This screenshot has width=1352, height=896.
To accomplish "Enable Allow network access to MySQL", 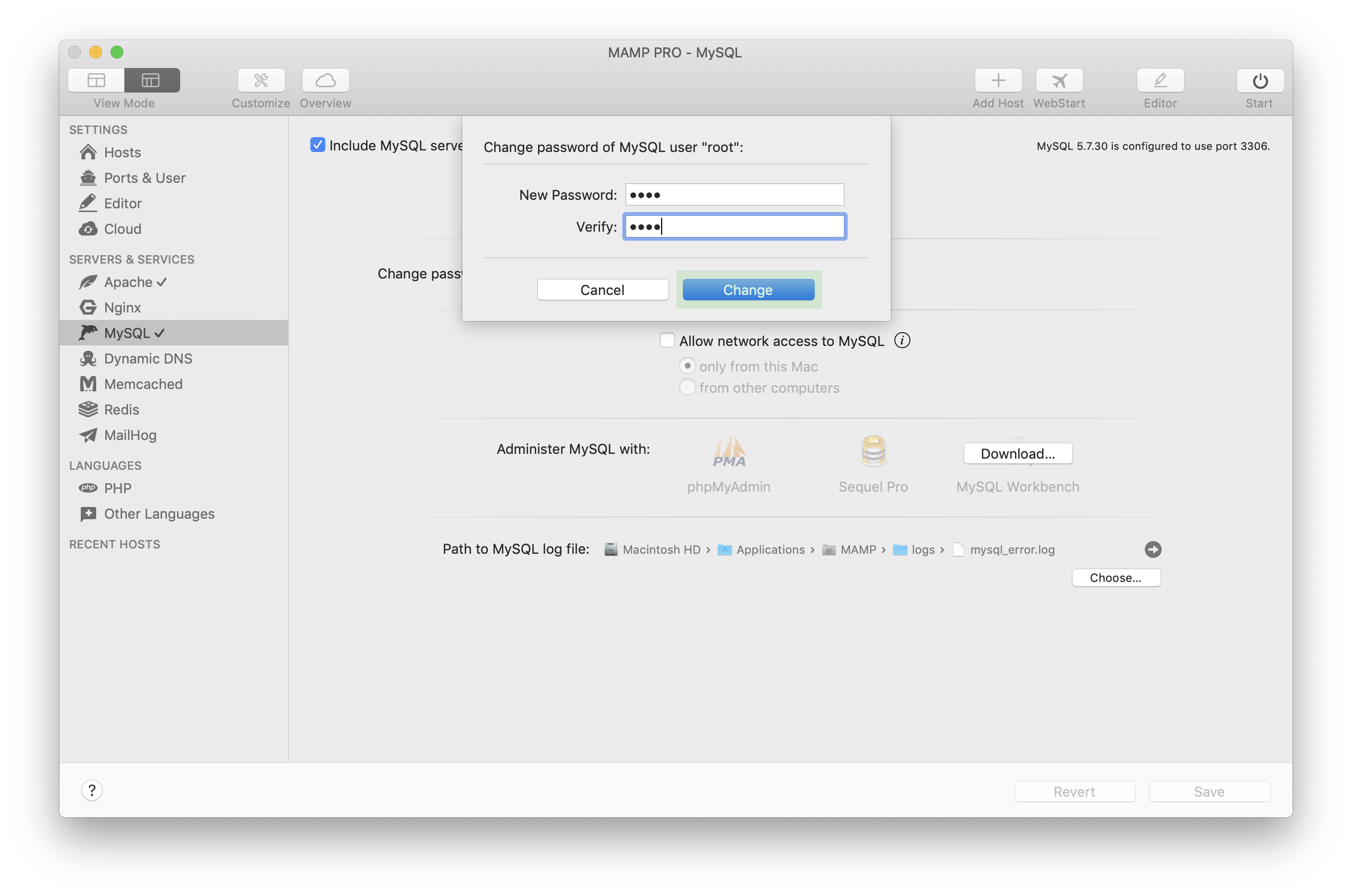I will [666, 340].
